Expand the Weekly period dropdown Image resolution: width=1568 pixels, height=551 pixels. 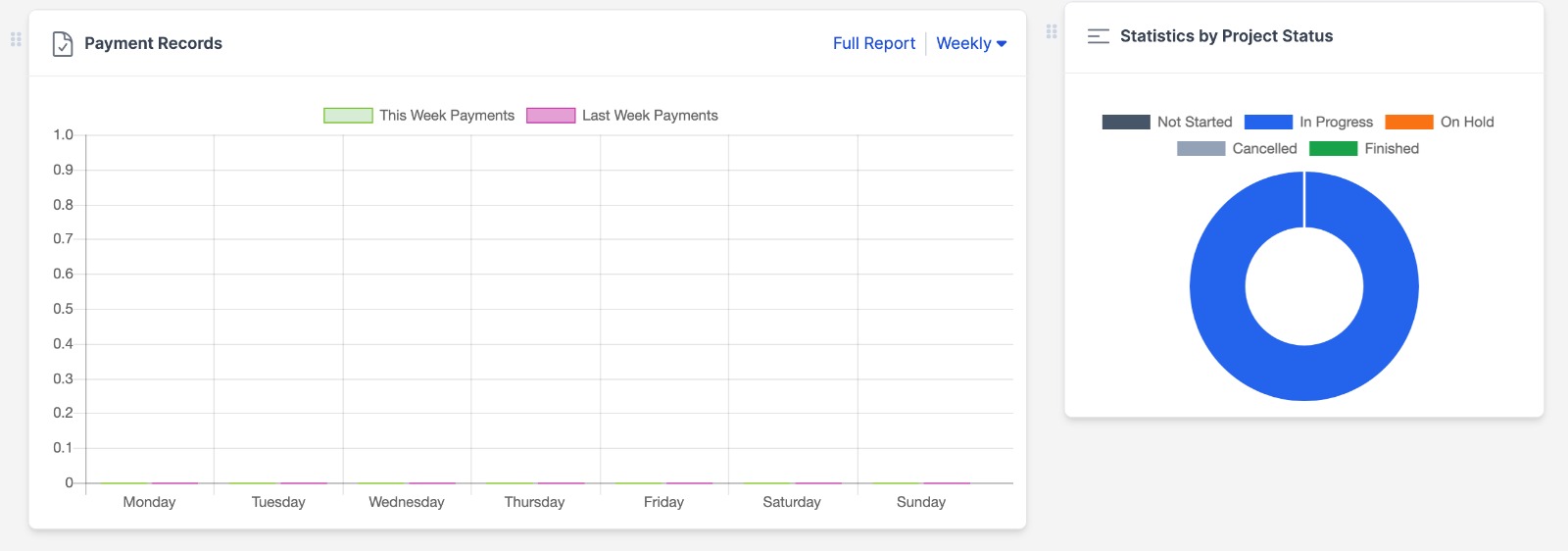970,43
